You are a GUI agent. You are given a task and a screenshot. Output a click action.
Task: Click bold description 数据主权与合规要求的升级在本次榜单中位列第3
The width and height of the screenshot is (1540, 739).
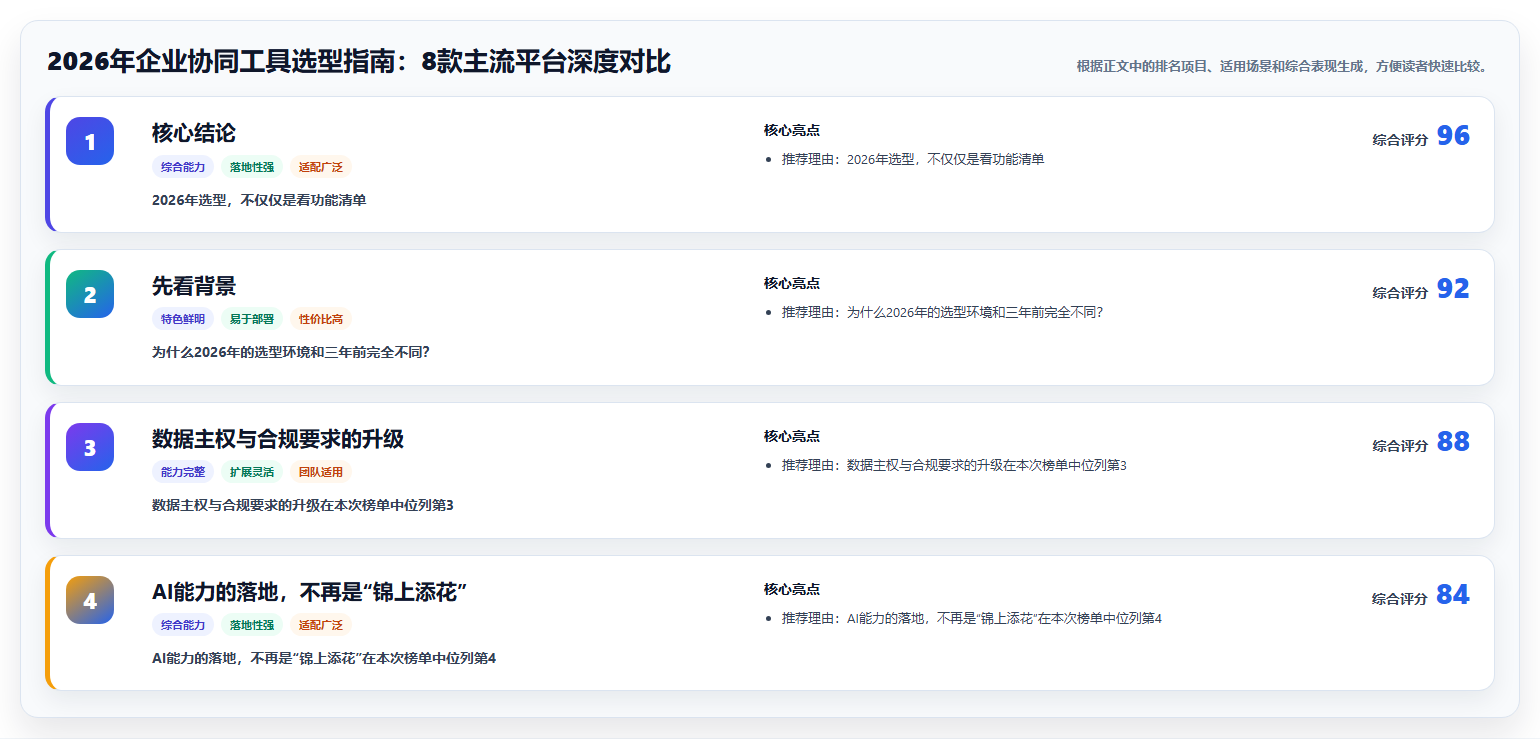pyautogui.click(x=303, y=505)
